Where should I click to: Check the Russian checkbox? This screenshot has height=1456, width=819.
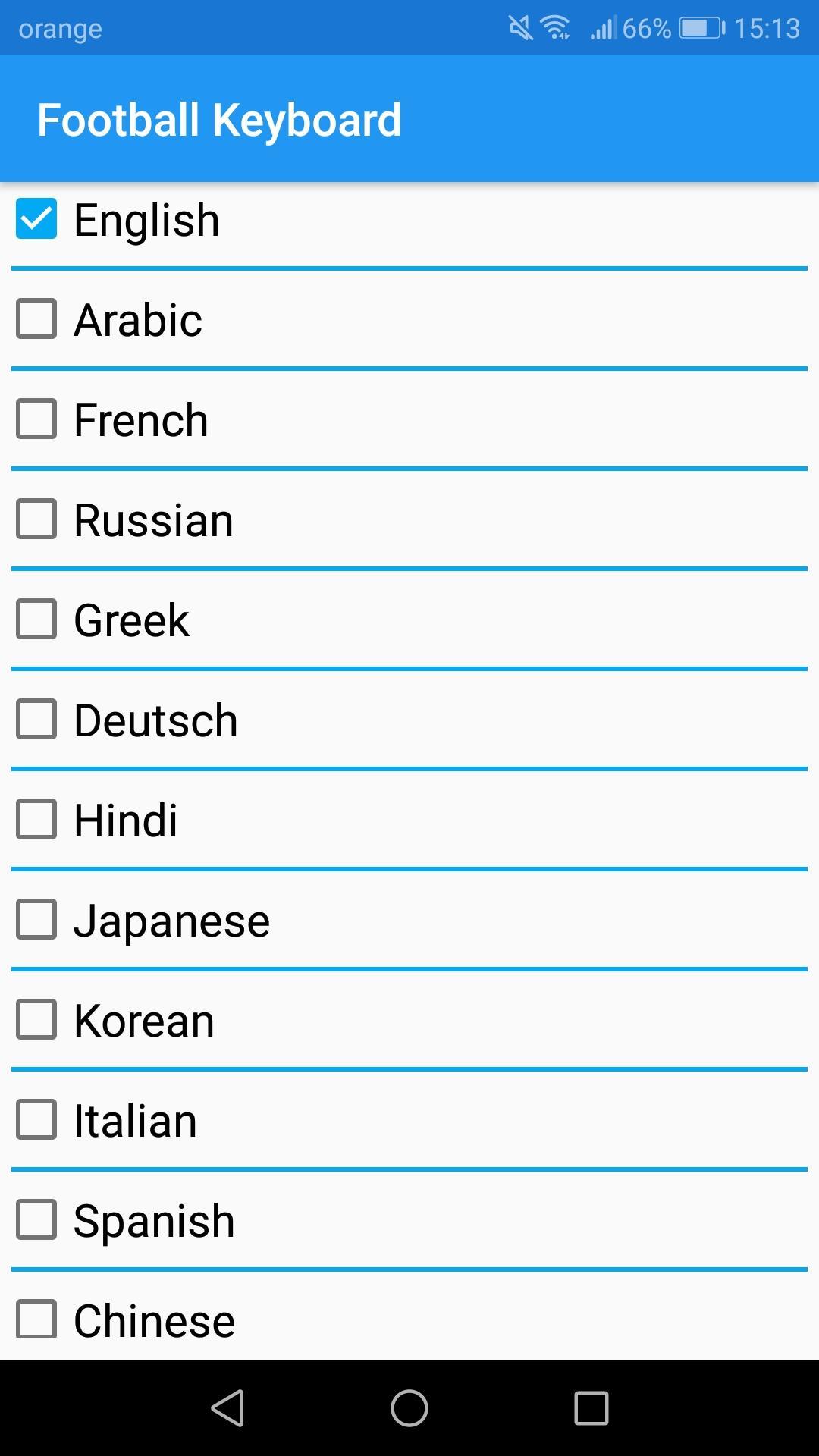36,519
